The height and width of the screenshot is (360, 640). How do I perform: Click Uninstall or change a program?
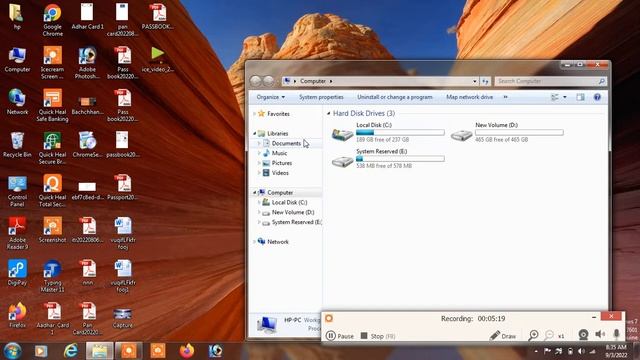pos(395,97)
